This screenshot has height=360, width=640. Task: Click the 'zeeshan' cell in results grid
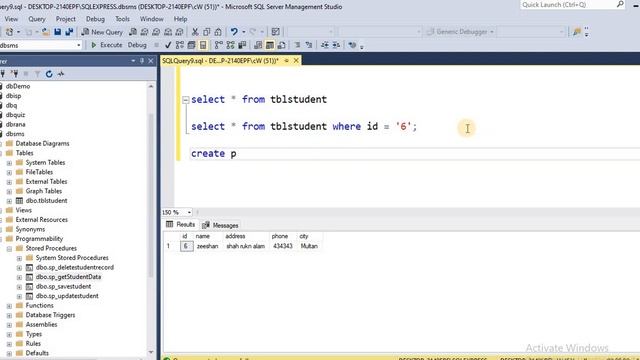pos(208,246)
